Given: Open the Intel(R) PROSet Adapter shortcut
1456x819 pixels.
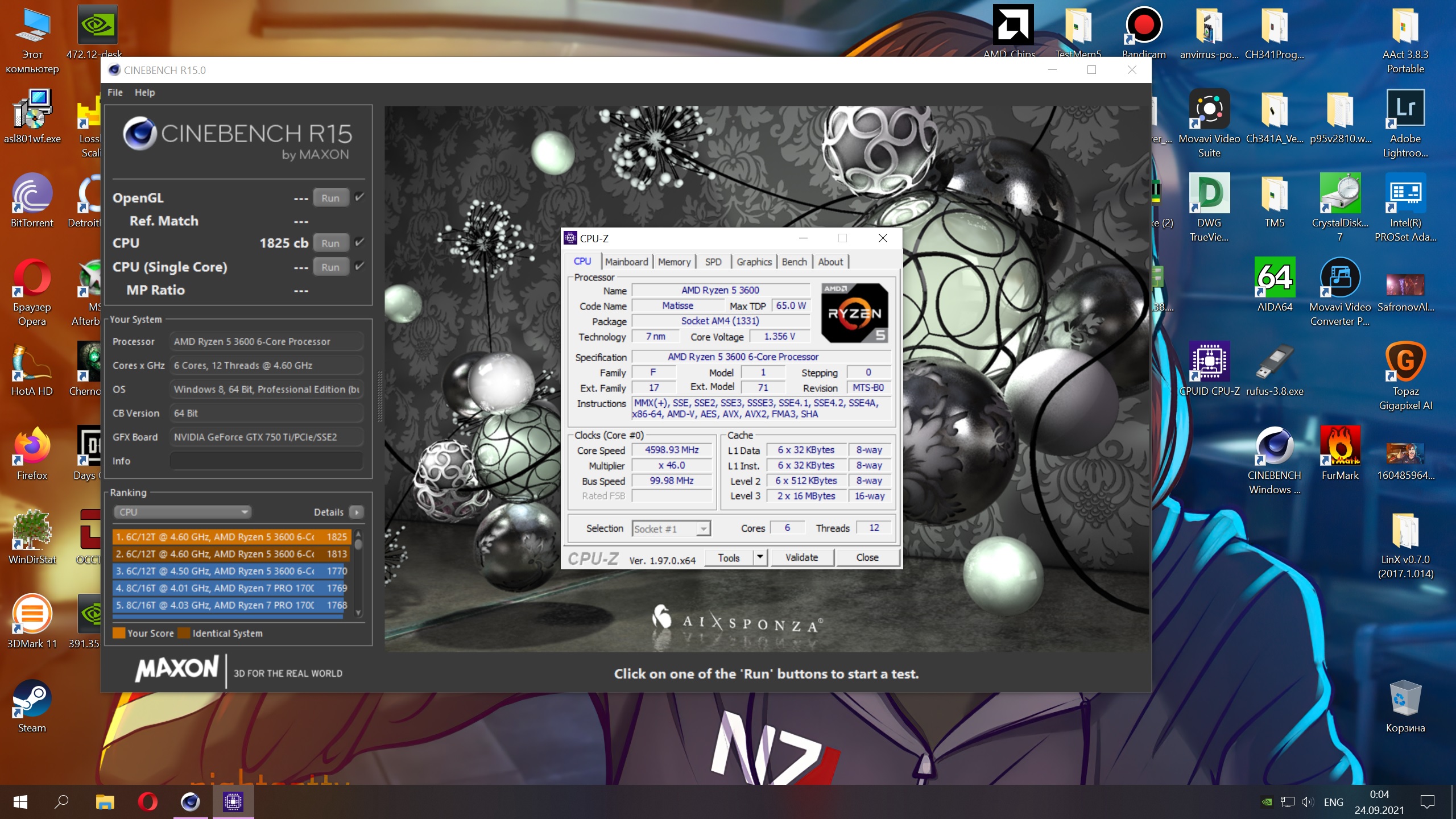Looking at the screenshot, I should coord(1405,207).
